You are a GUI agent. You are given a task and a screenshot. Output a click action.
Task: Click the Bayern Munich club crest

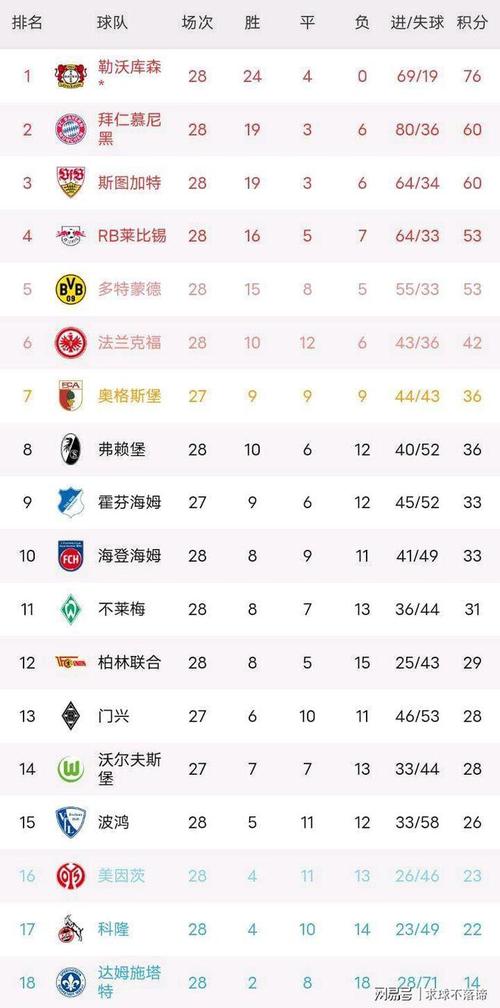(71, 129)
